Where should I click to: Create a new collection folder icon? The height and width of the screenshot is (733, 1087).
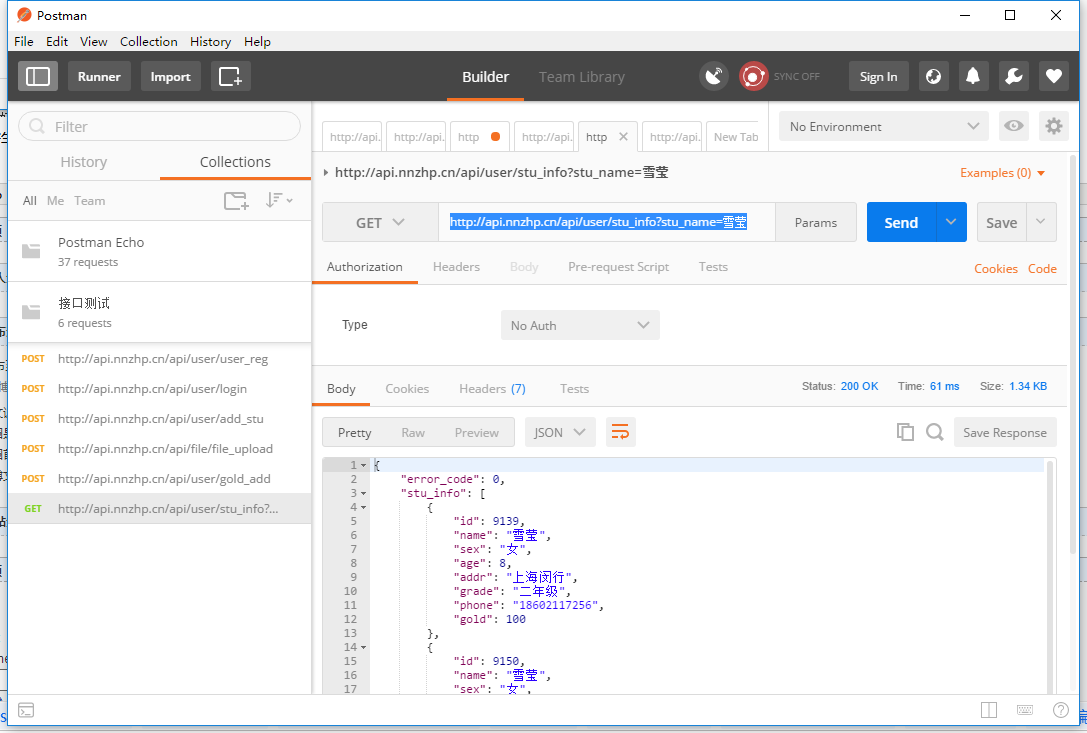coord(236,201)
